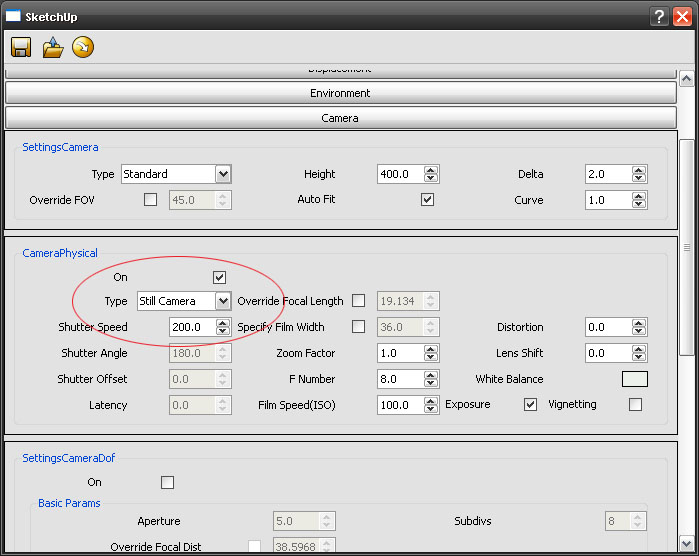Click the Latency label

pos(108,405)
